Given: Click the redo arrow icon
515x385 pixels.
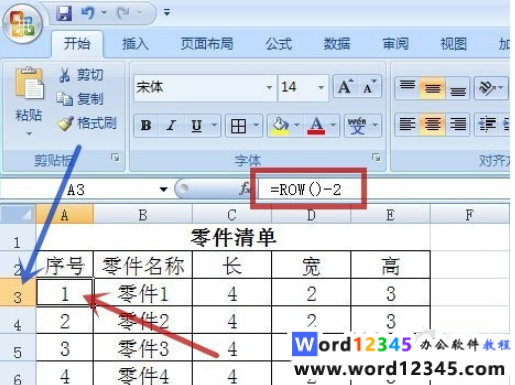Looking at the screenshot, I should click(x=123, y=13).
